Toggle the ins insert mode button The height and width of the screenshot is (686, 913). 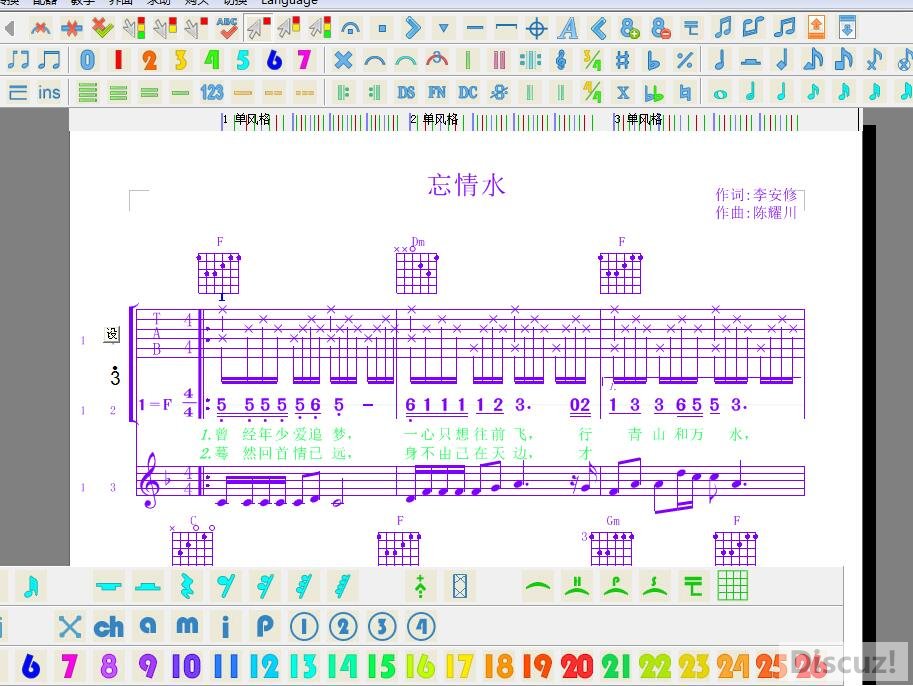(49, 92)
